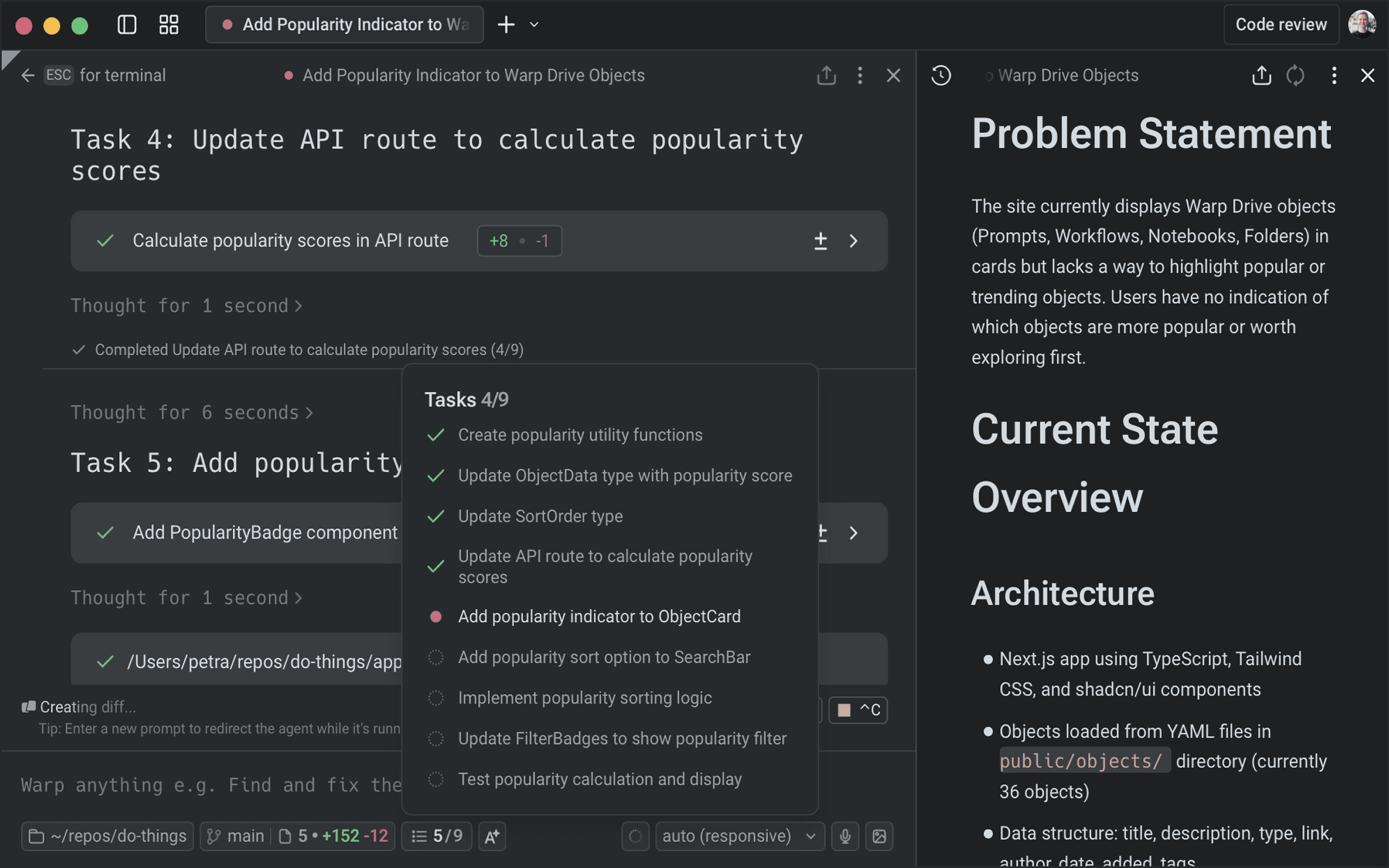
Task: Share the Warp Drive Objects document
Action: point(1261,75)
